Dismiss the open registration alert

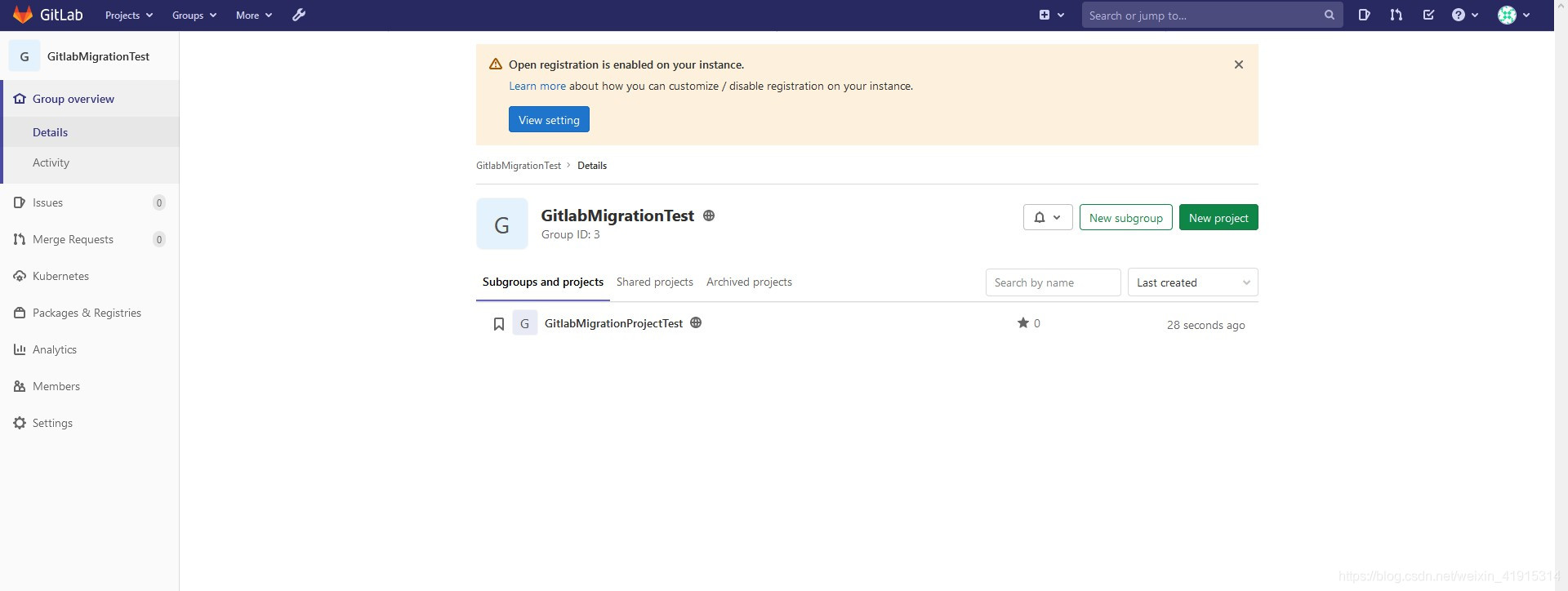click(1239, 64)
